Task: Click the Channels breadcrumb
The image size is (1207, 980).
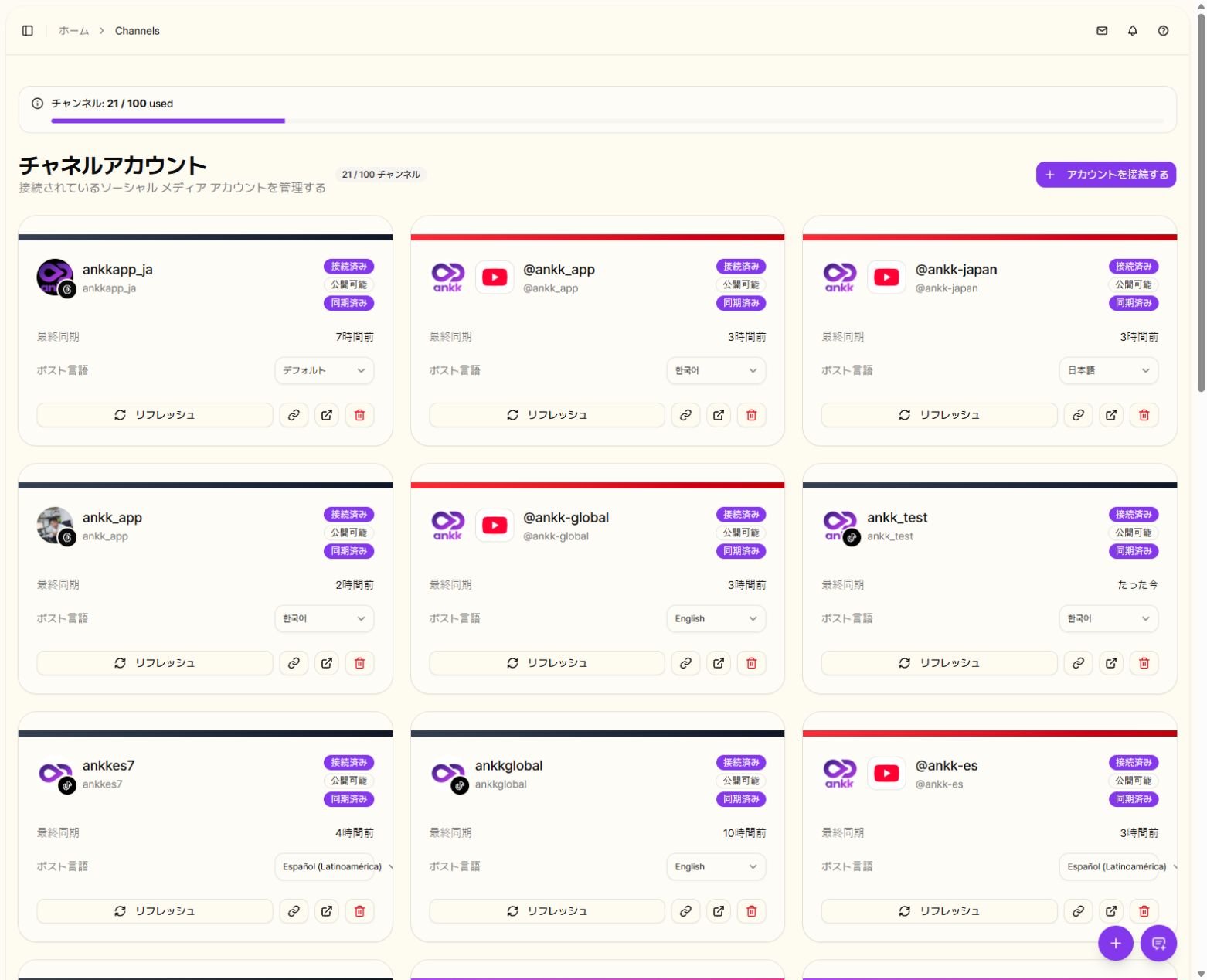Action: coord(138,31)
